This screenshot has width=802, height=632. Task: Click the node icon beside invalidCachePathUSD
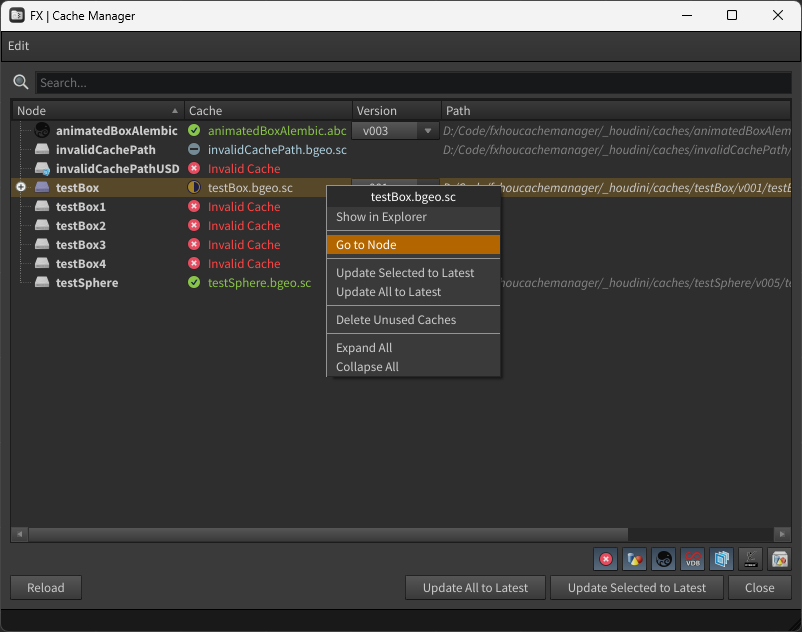[x=42, y=169]
